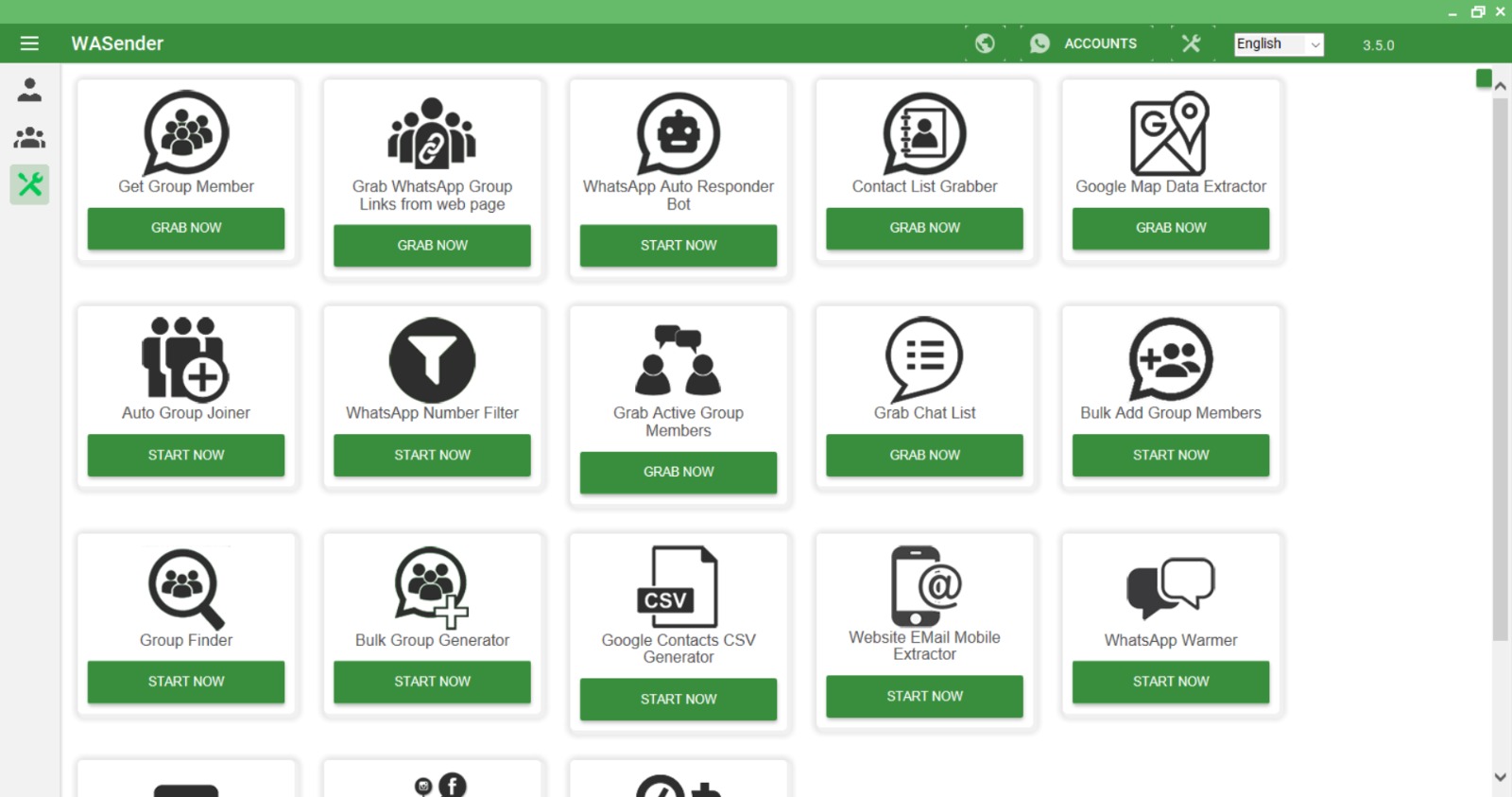Start the Auto Group Joiner
Viewport: 1512px width, 797px height.
pos(186,455)
